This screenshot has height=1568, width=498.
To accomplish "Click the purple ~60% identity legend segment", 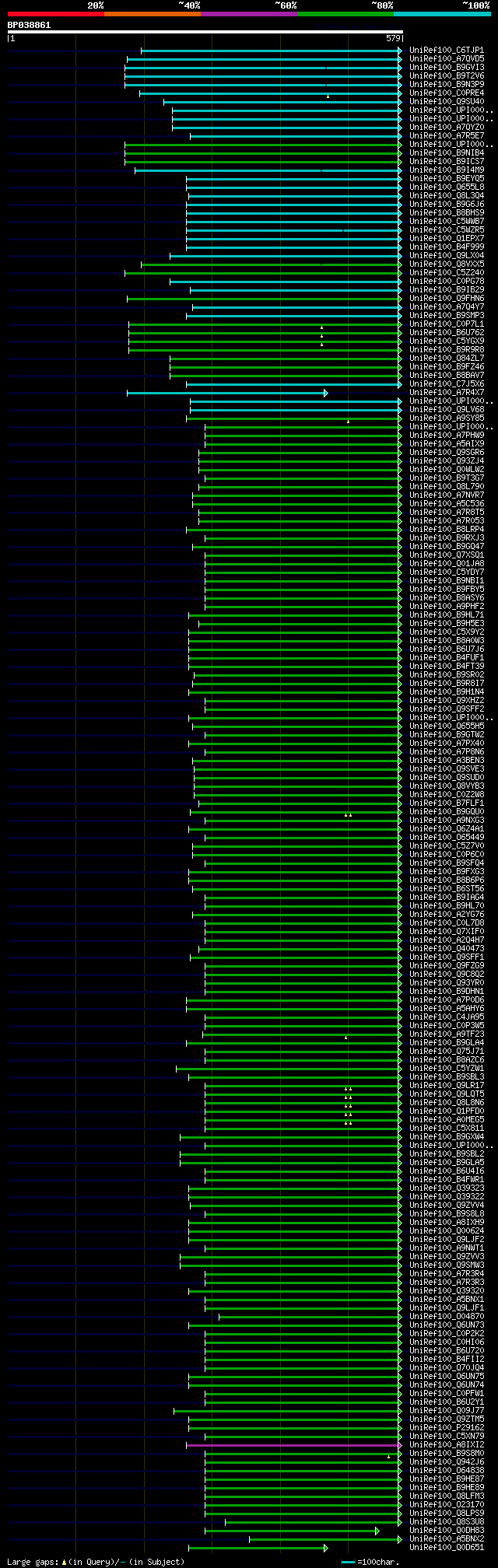I will pos(249,14).
